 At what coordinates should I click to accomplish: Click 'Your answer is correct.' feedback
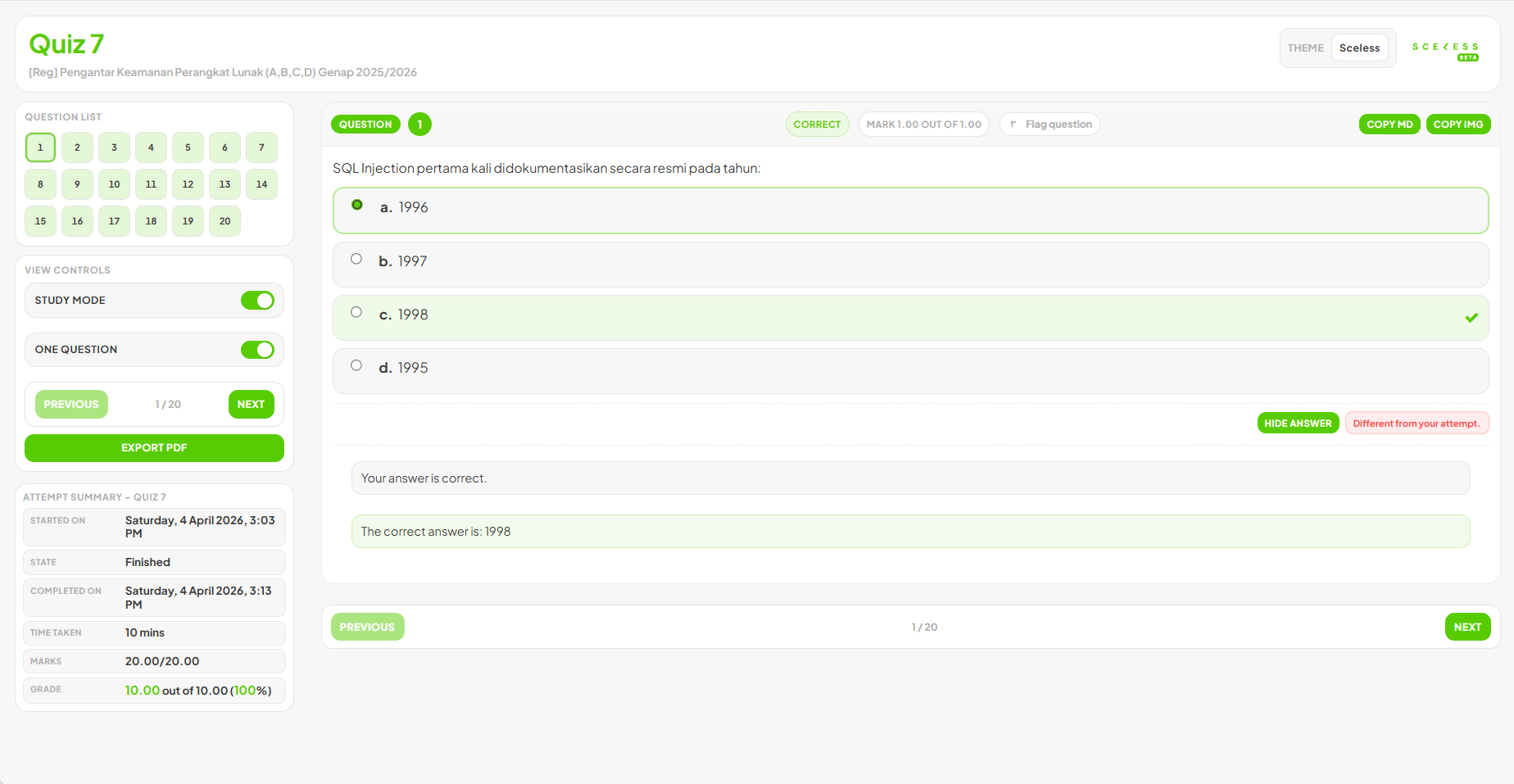910,478
